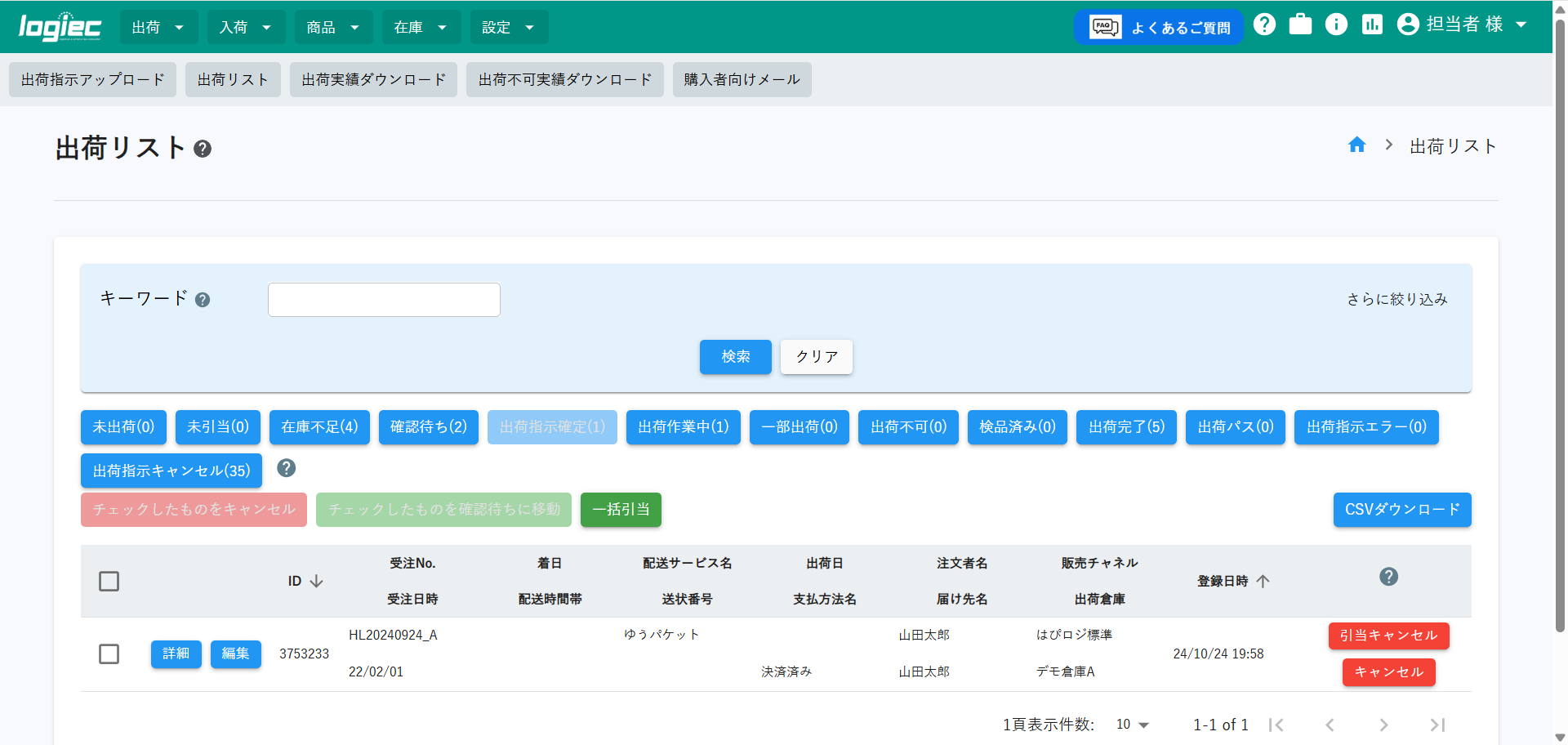Screen dimensions: 1568x745
Task: Open rows-per-page dropdown showing 10
Action: pos(1133,725)
